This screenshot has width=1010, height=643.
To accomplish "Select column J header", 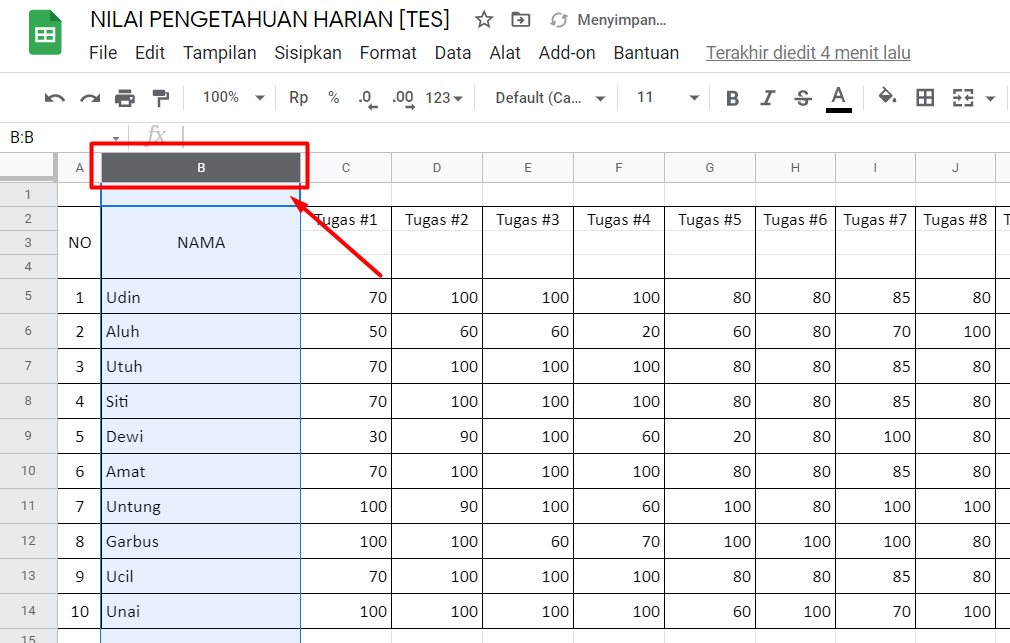I will point(955,168).
